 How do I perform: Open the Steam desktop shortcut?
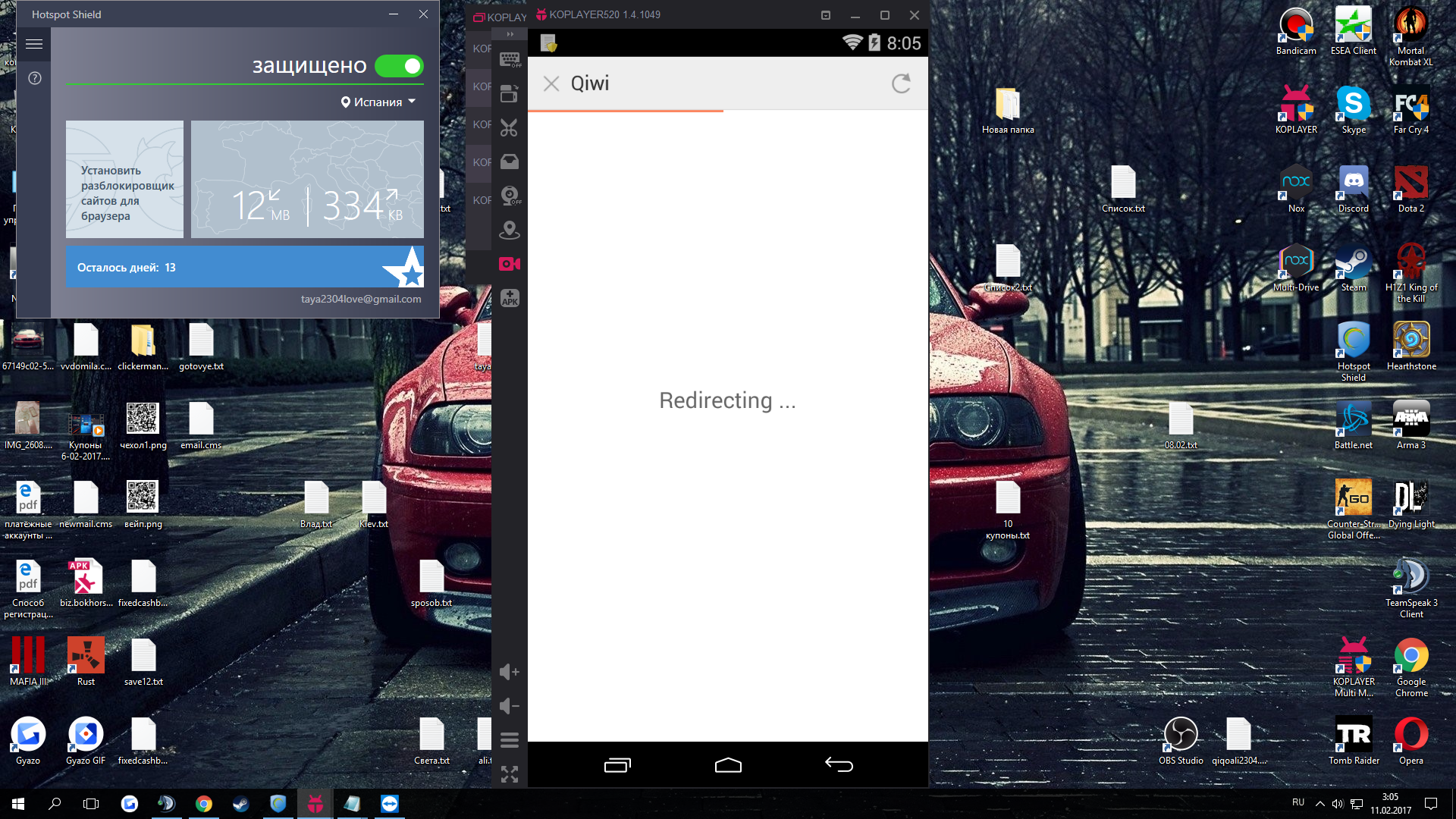pos(1354,268)
